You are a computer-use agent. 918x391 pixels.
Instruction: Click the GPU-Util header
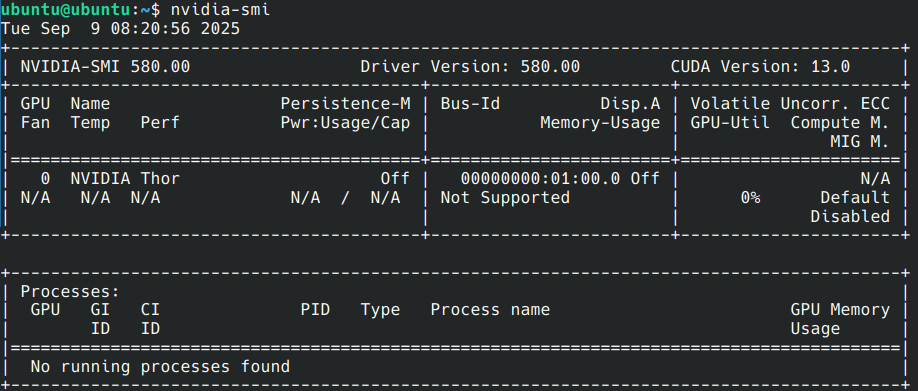point(731,122)
